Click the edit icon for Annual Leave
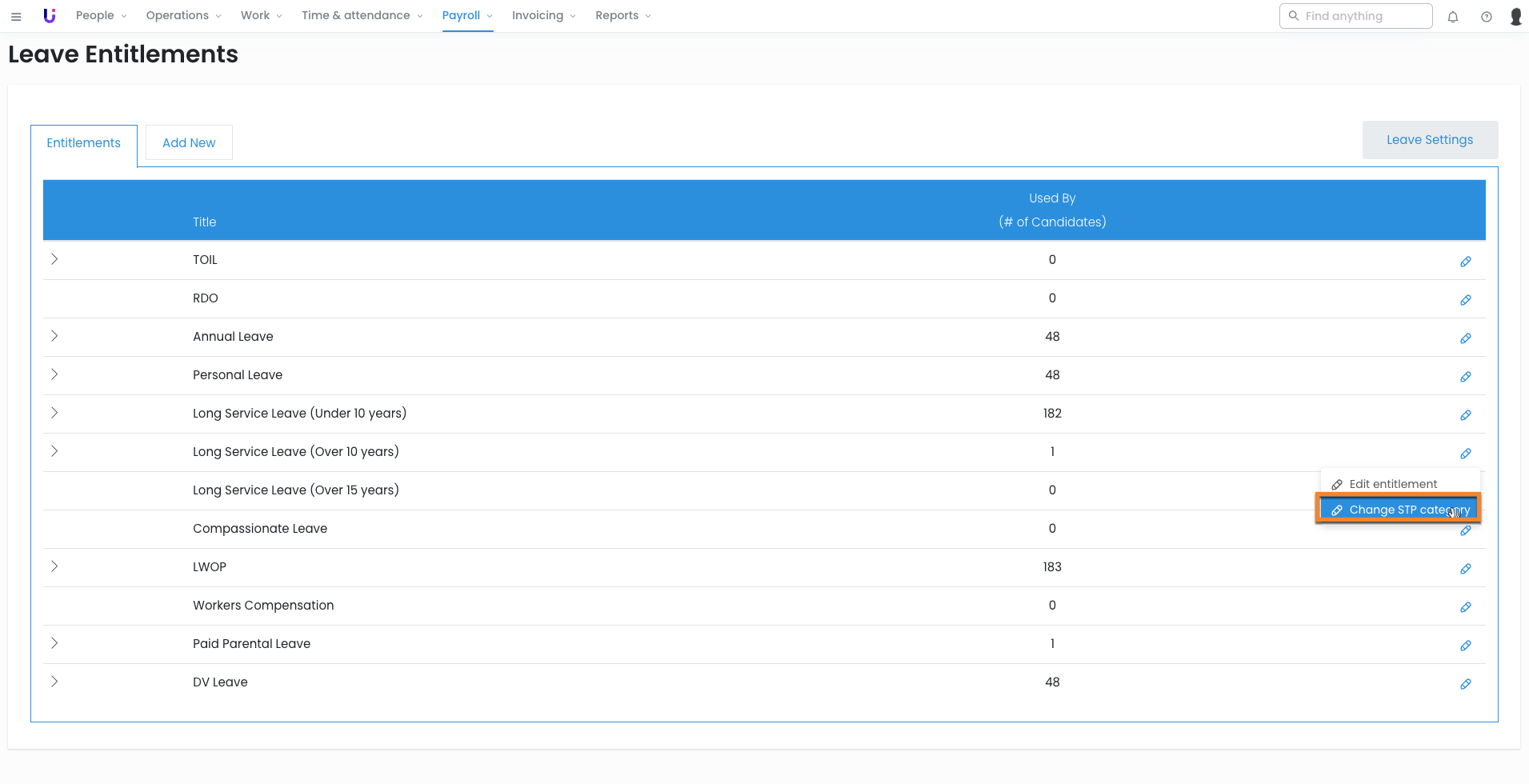 (x=1466, y=338)
